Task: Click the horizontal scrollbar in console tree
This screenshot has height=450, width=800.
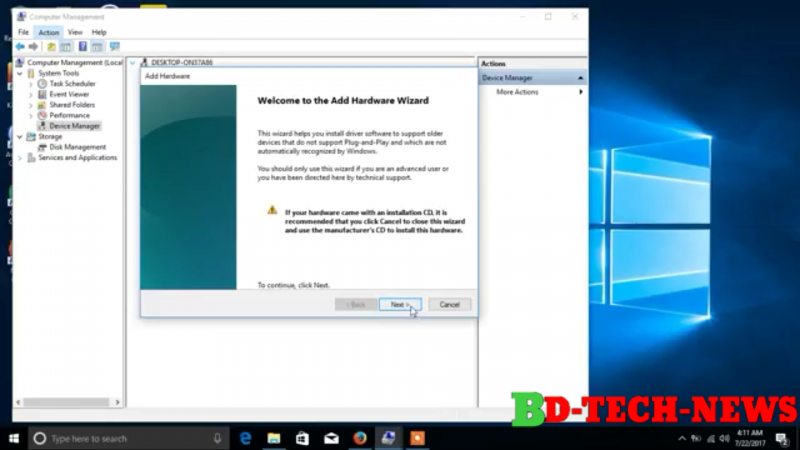Action: (66, 402)
